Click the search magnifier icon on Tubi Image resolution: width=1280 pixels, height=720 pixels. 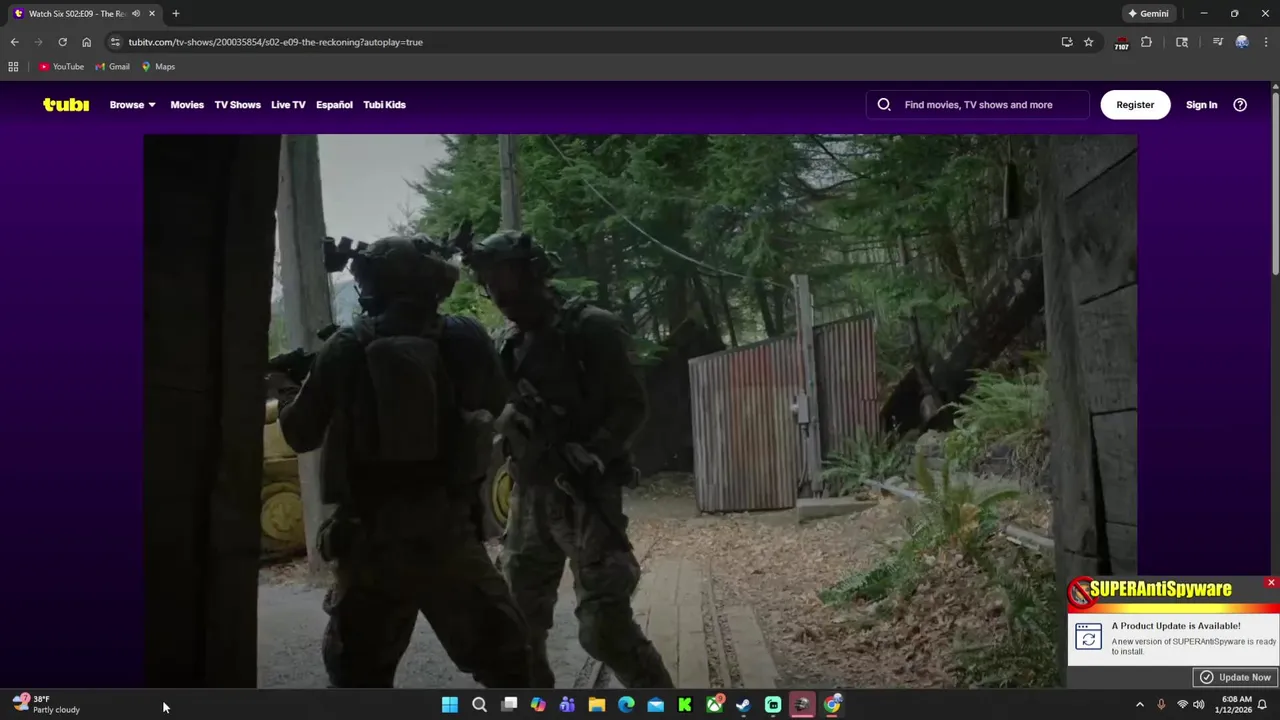884,104
